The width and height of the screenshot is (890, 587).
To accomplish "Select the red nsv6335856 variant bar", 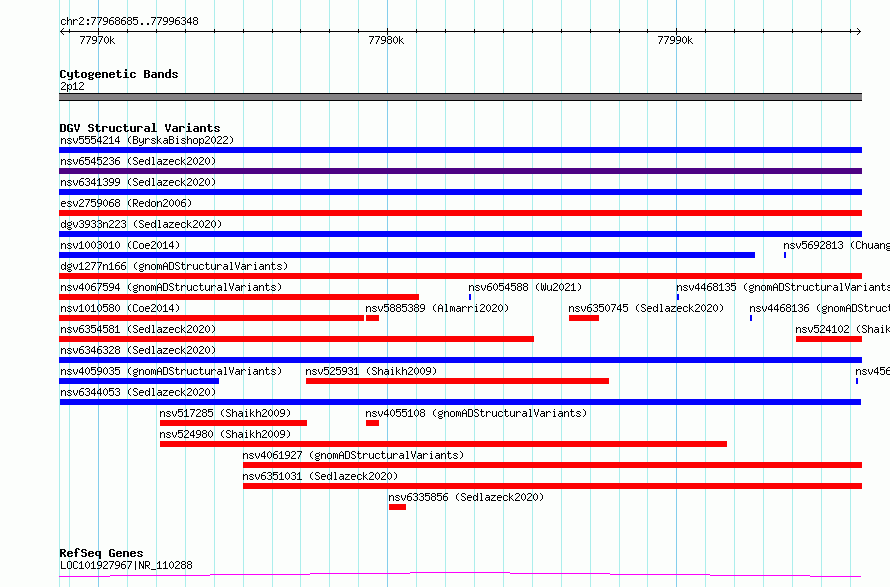I will pos(397,507).
